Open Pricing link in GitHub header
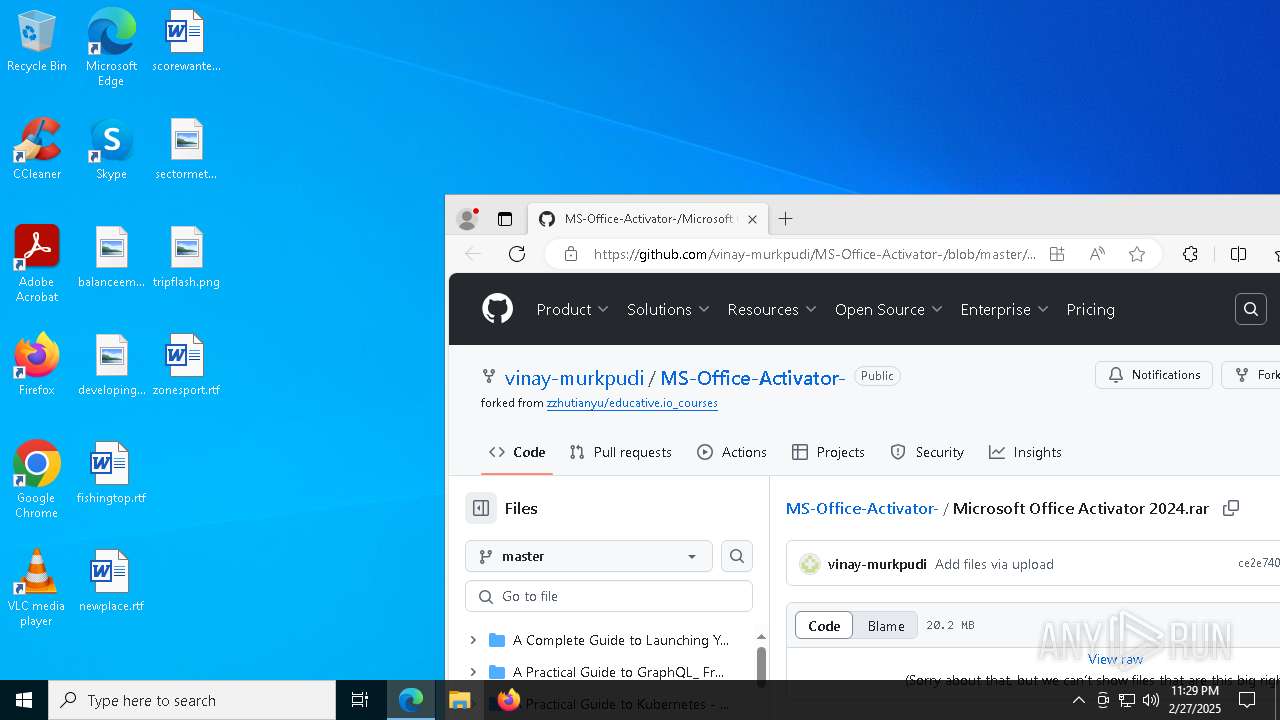The width and height of the screenshot is (1280, 720). (x=1090, y=310)
